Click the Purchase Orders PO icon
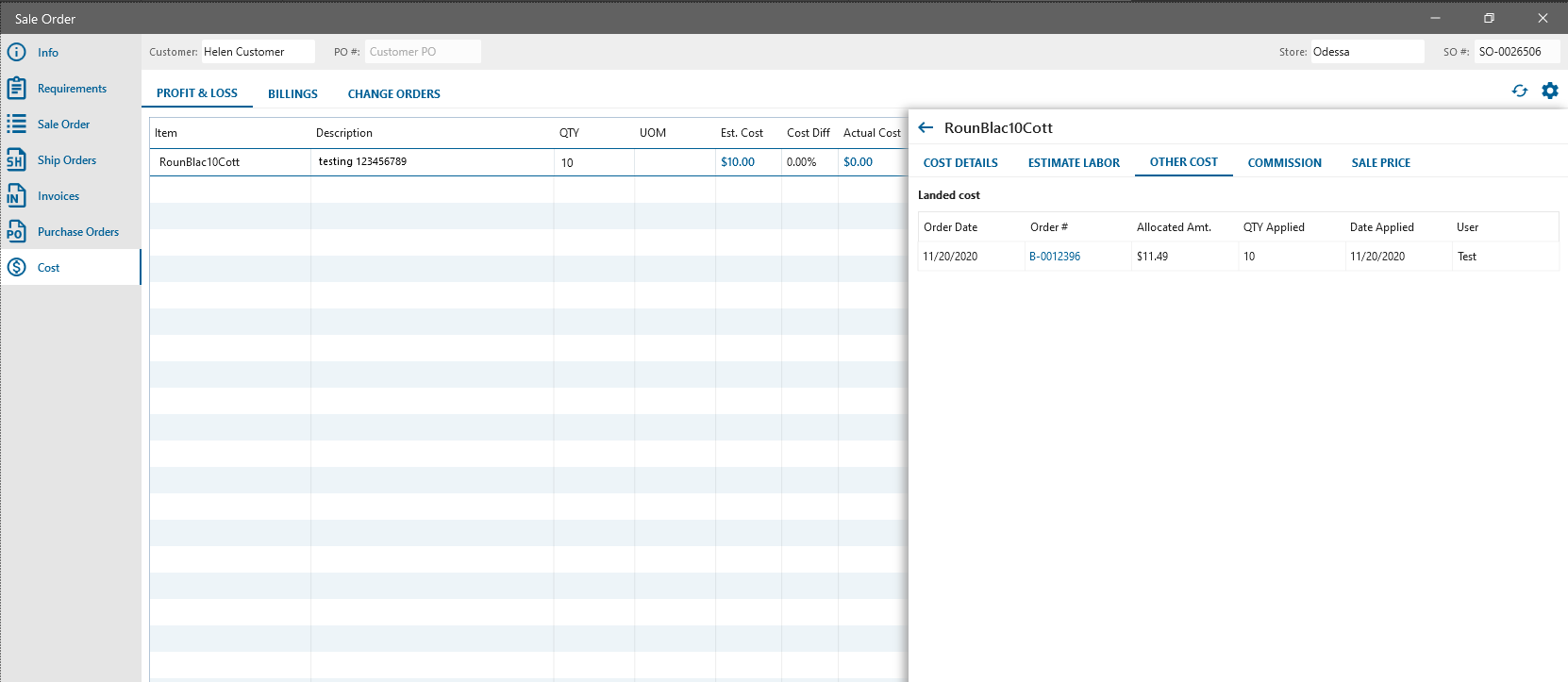 pos(16,231)
